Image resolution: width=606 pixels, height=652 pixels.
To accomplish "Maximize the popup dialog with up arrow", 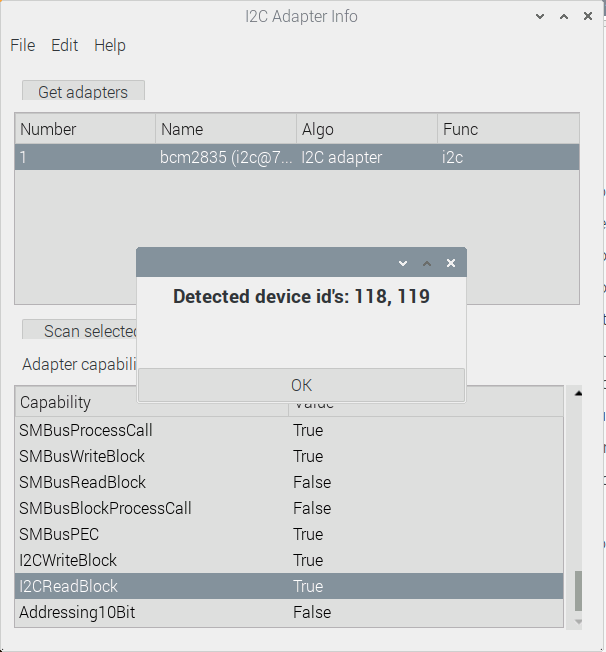I will 427,263.
